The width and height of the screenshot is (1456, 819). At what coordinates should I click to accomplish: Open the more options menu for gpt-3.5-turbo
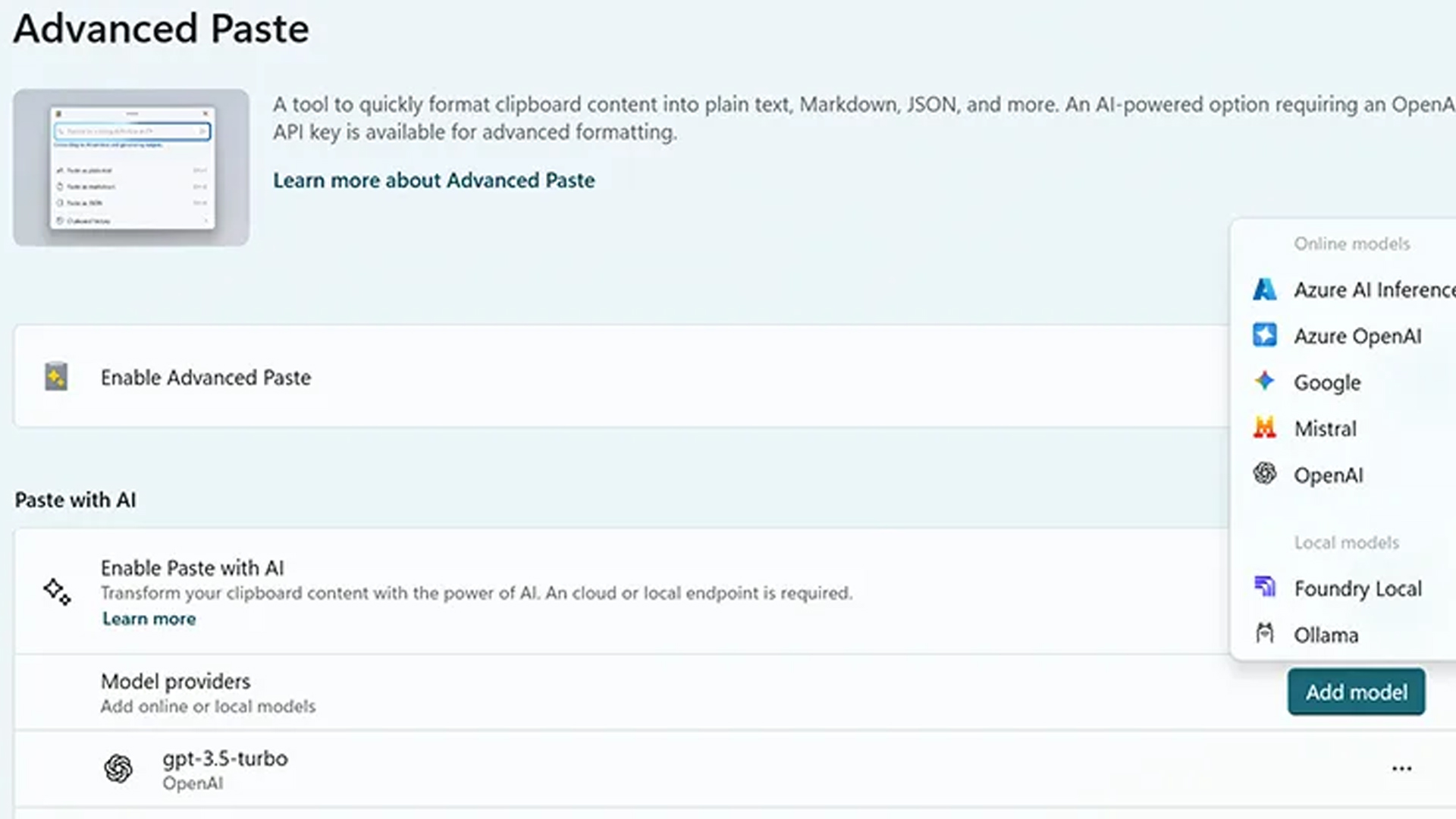(1401, 769)
